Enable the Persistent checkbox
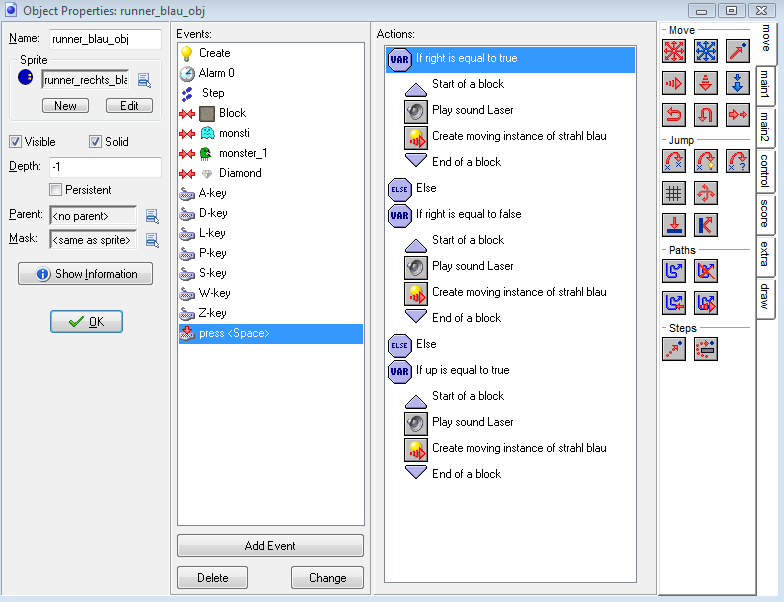This screenshot has height=602, width=784. [x=56, y=190]
